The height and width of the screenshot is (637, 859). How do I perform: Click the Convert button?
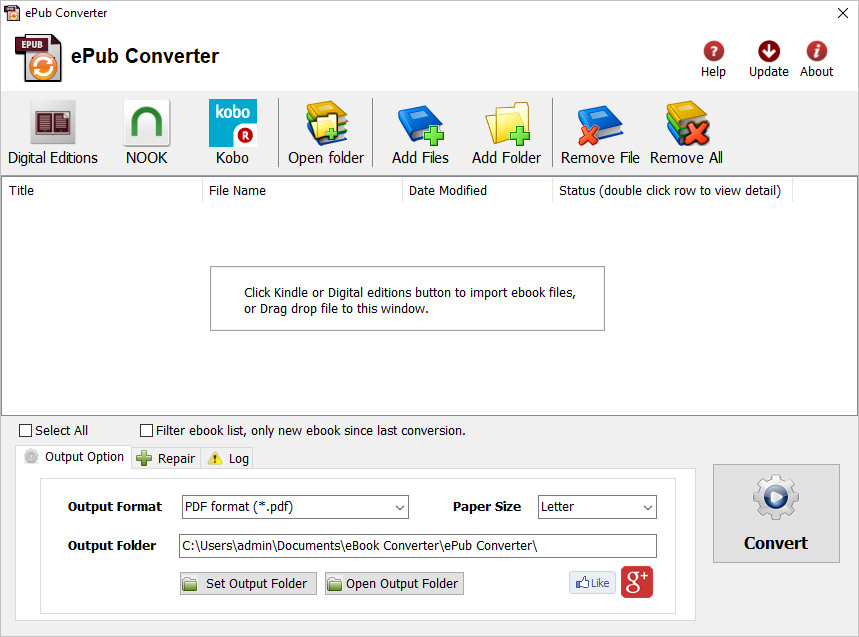coord(776,513)
